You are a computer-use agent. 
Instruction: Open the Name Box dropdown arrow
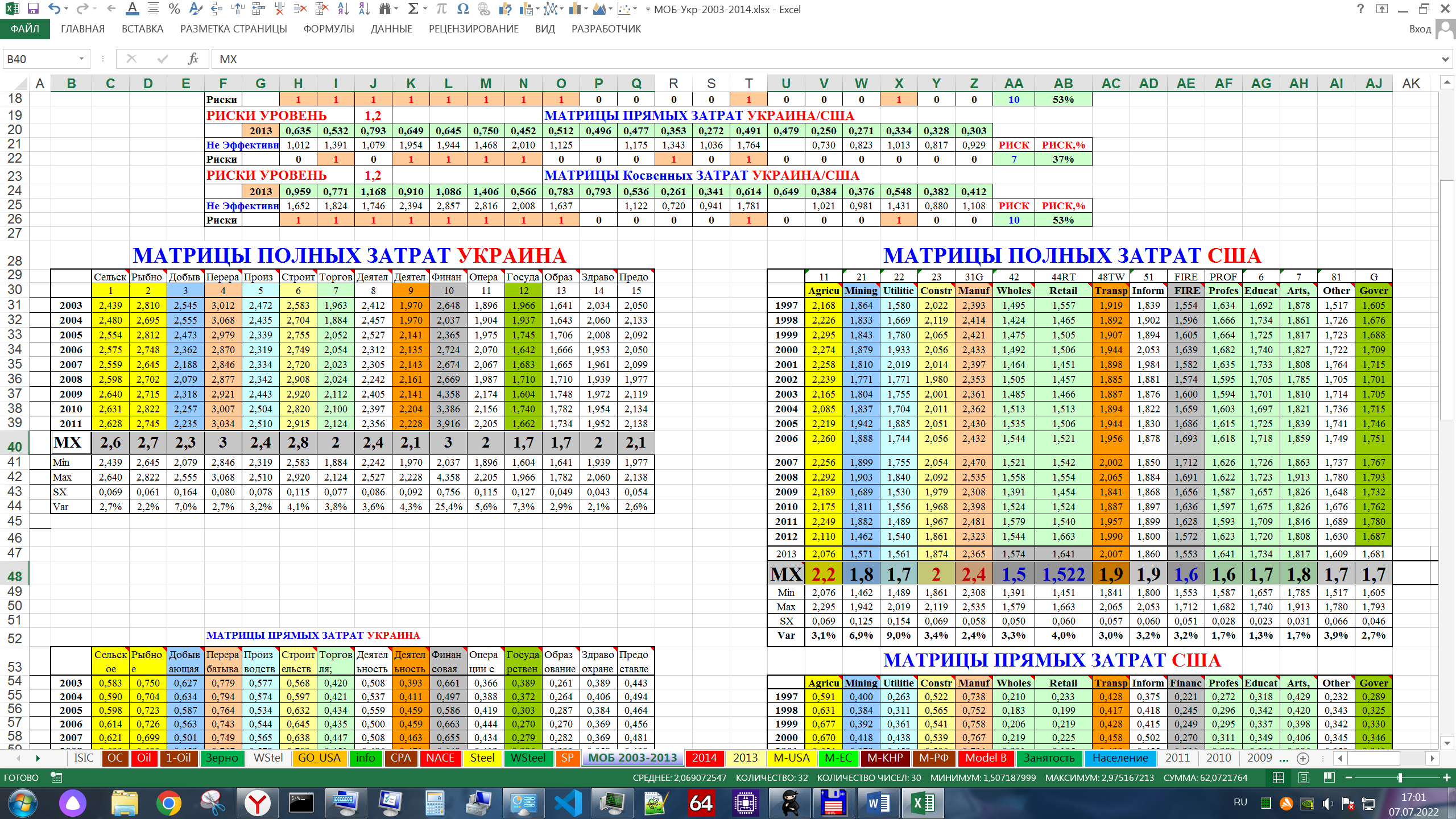point(81,59)
